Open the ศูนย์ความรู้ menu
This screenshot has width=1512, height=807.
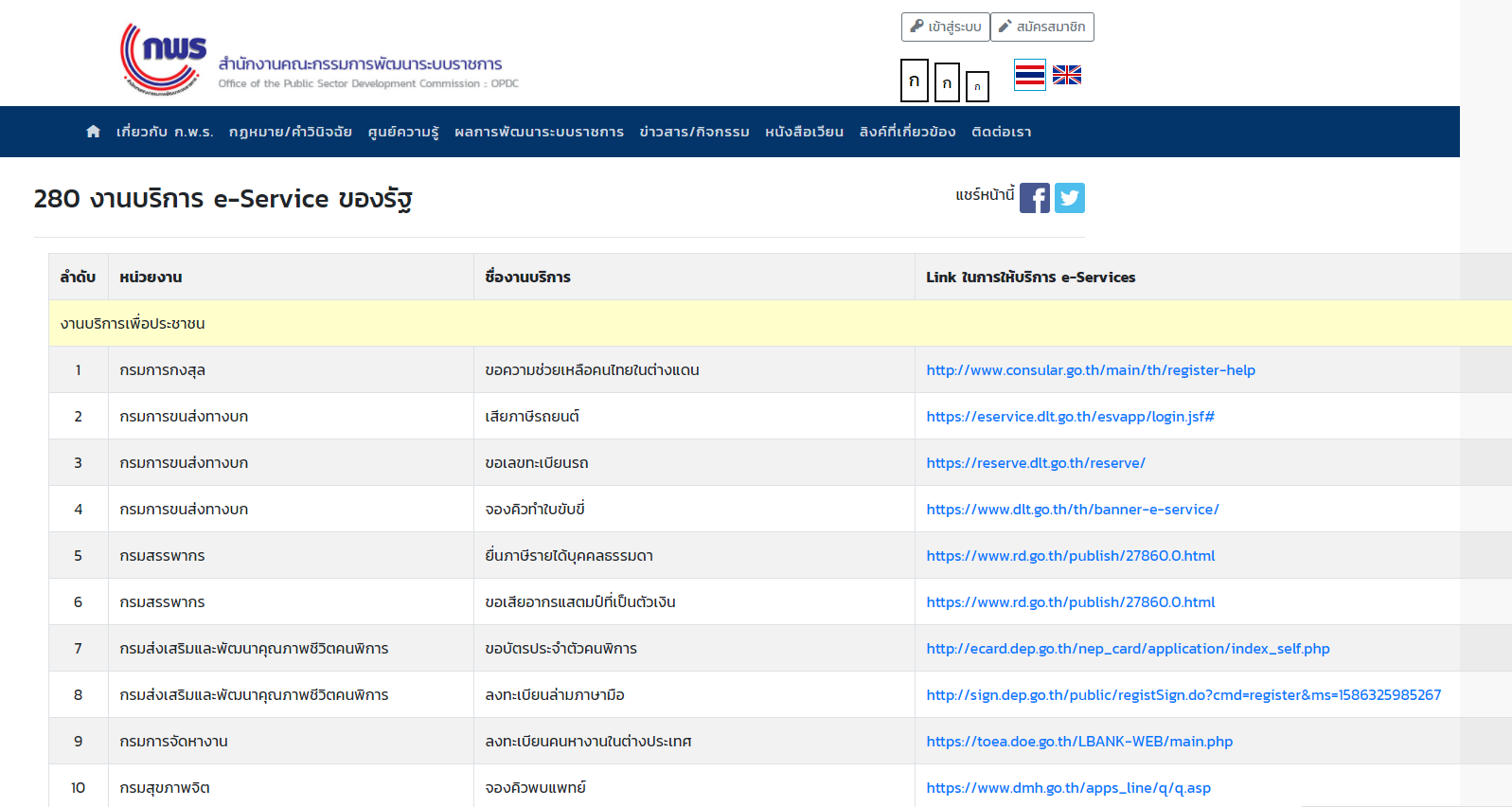(x=403, y=132)
